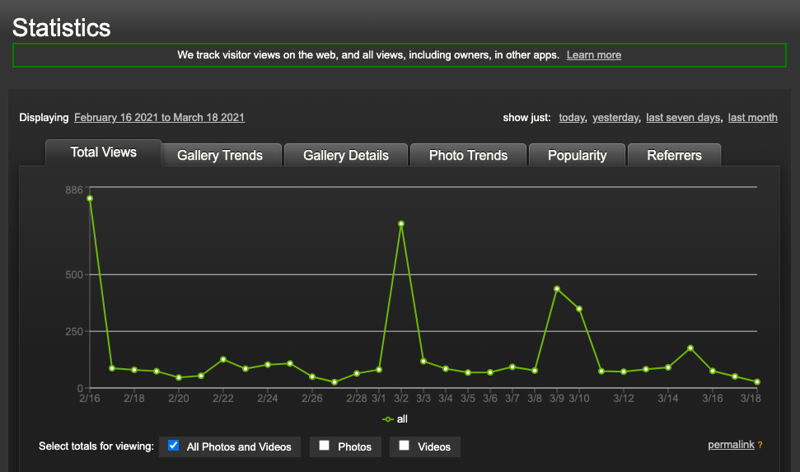This screenshot has height=472, width=800.
Task: Go to the Popularity tab
Action: tap(577, 155)
